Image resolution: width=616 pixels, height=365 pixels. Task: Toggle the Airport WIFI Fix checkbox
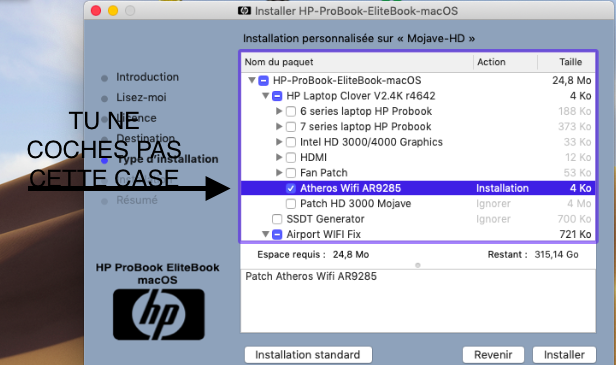tap(277, 235)
